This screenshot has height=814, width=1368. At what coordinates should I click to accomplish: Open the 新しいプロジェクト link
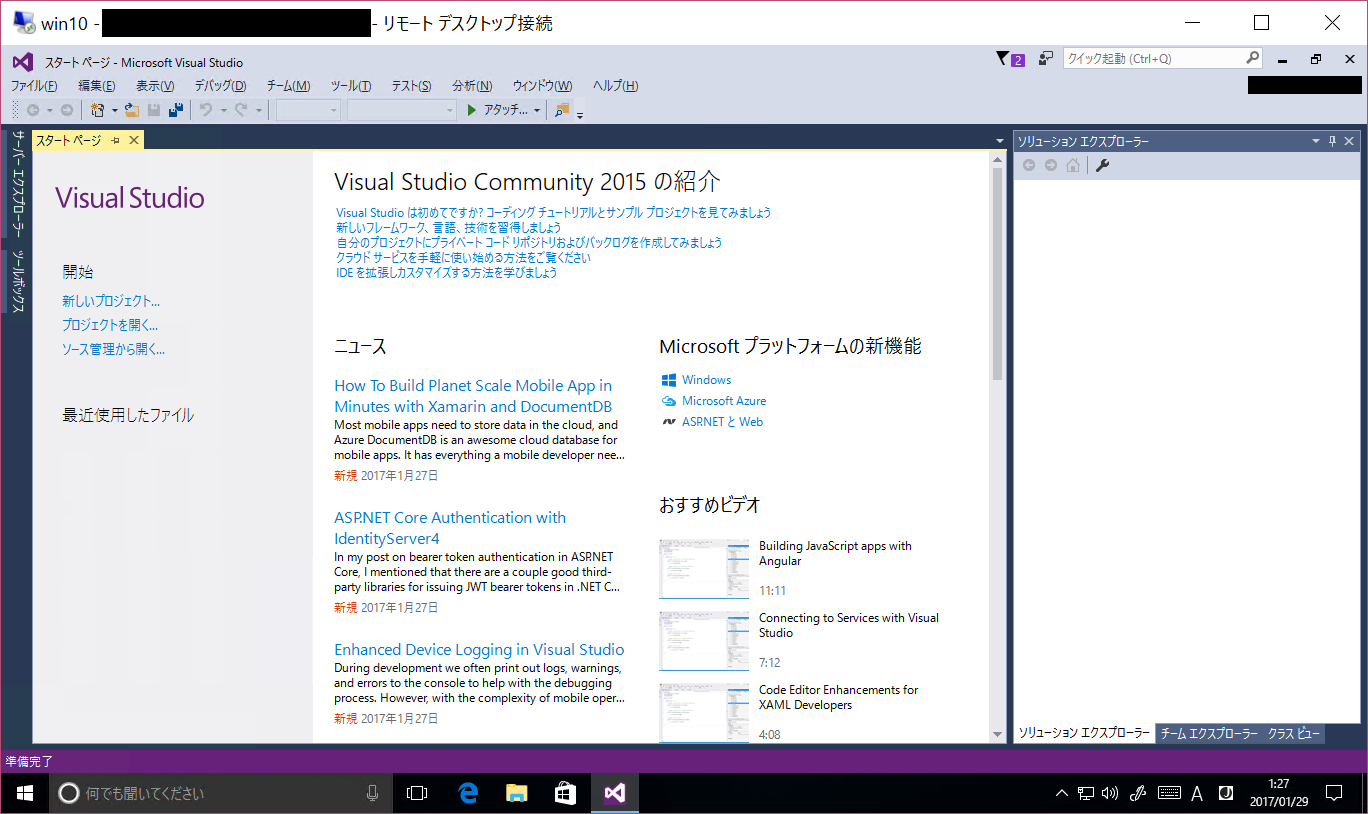(x=110, y=300)
